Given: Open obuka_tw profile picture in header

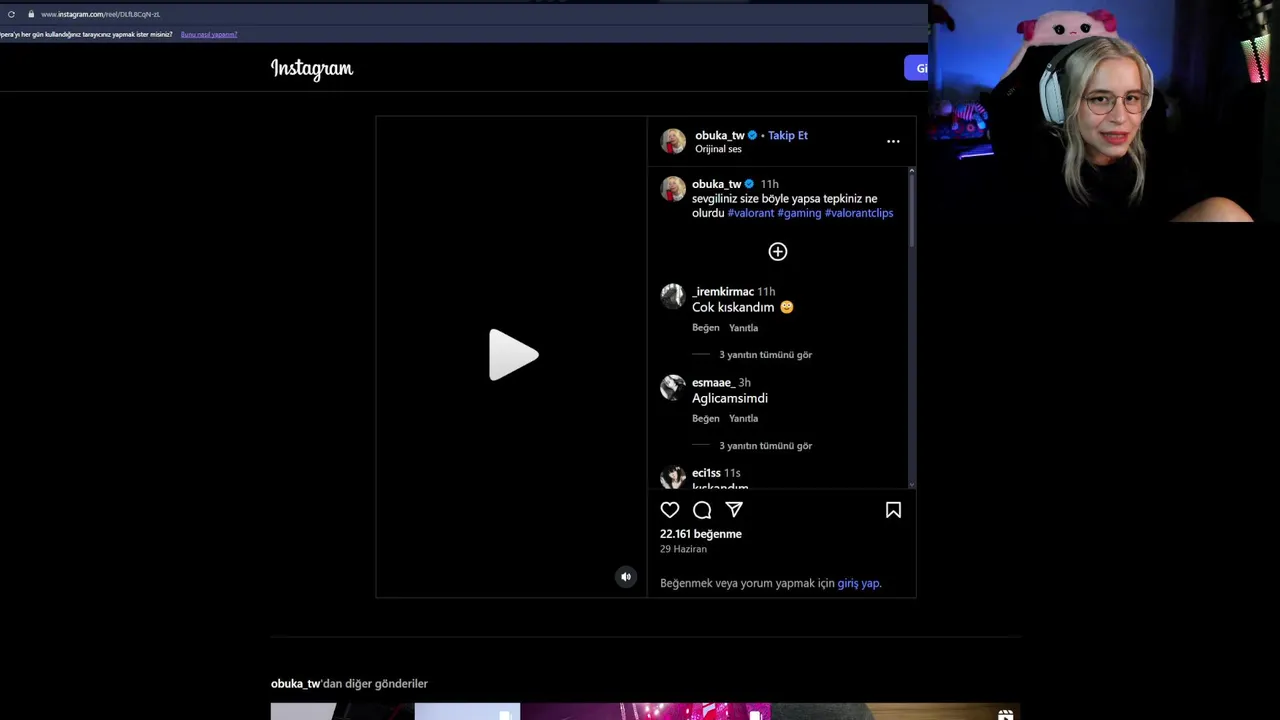Looking at the screenshot, I should click(x=673, y=141).
